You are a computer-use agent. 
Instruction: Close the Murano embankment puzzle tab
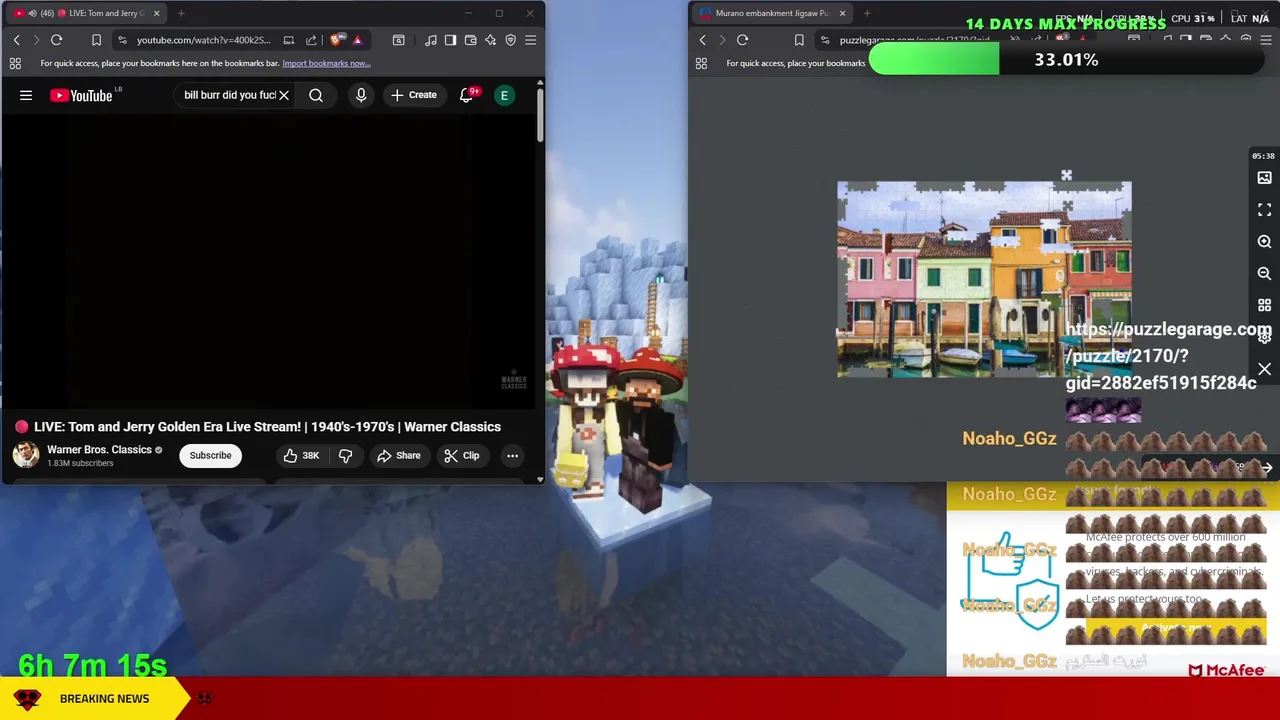point(842,13)
